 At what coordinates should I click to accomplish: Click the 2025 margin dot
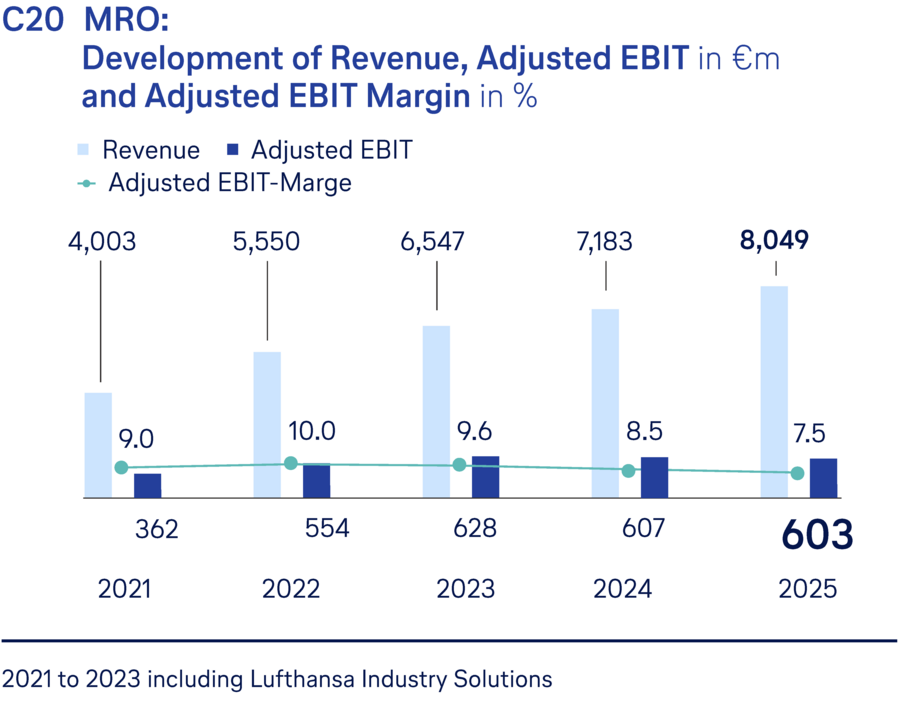(797, 473)
